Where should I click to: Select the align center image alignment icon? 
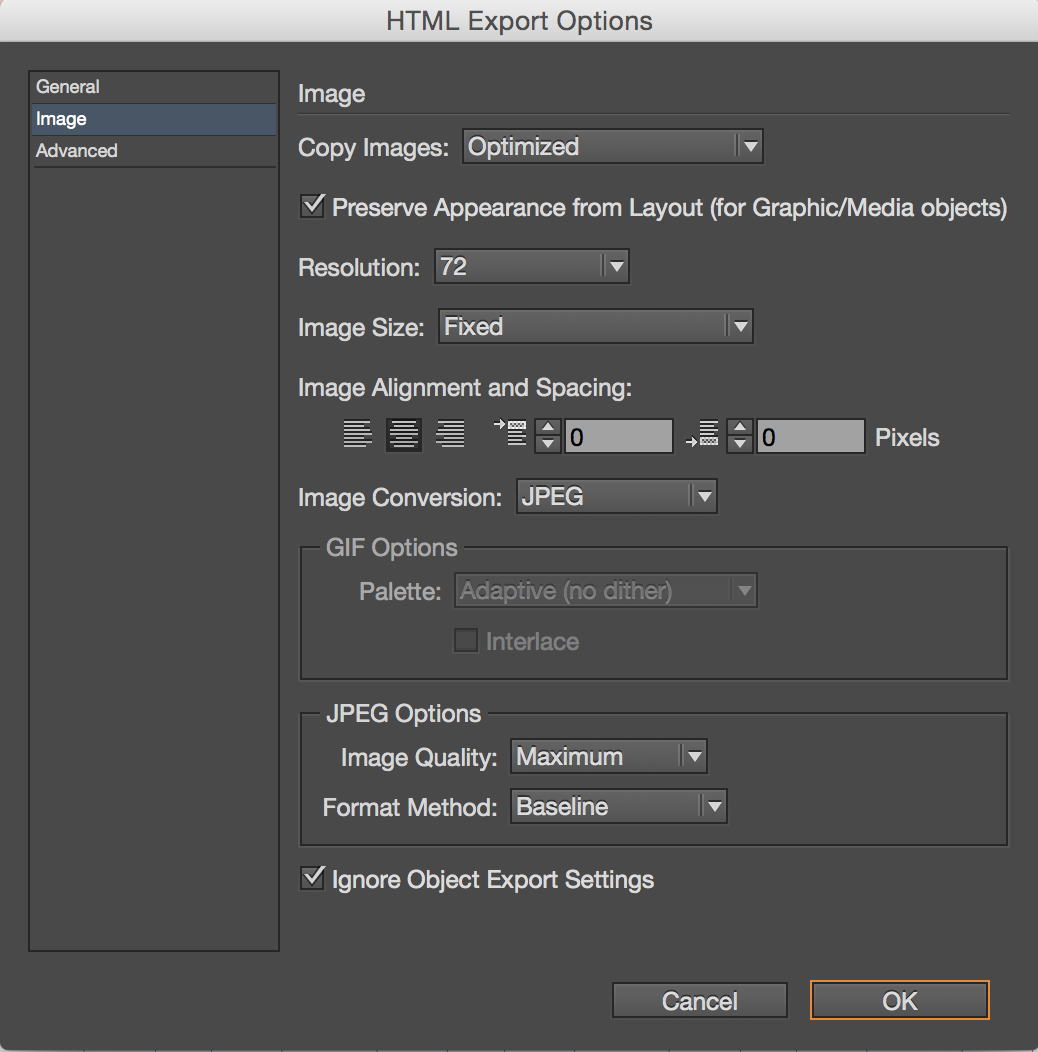404,435
